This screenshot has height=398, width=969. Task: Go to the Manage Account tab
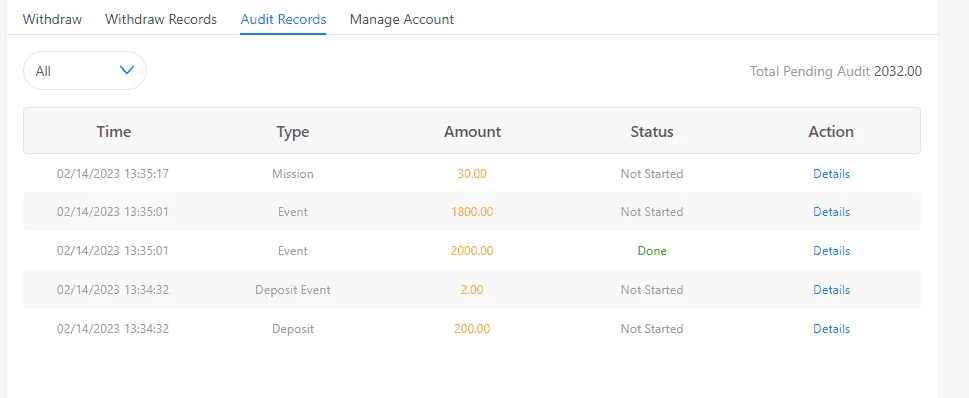(x=402, y=19)
